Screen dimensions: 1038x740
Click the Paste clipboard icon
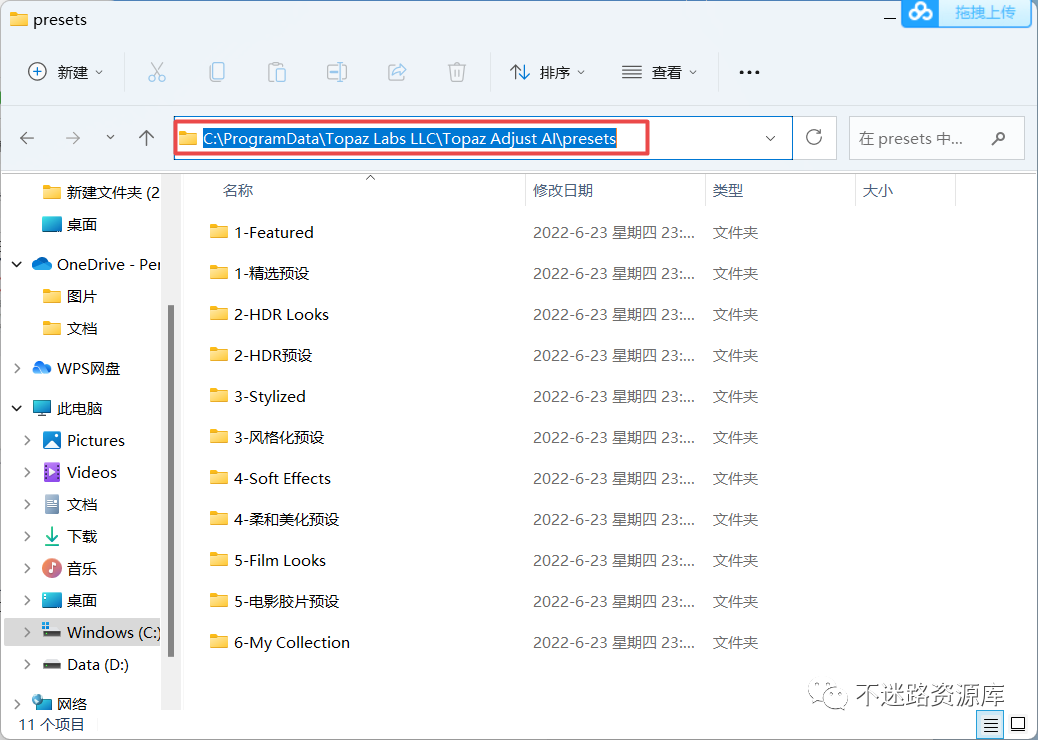[x=277, y=72]
